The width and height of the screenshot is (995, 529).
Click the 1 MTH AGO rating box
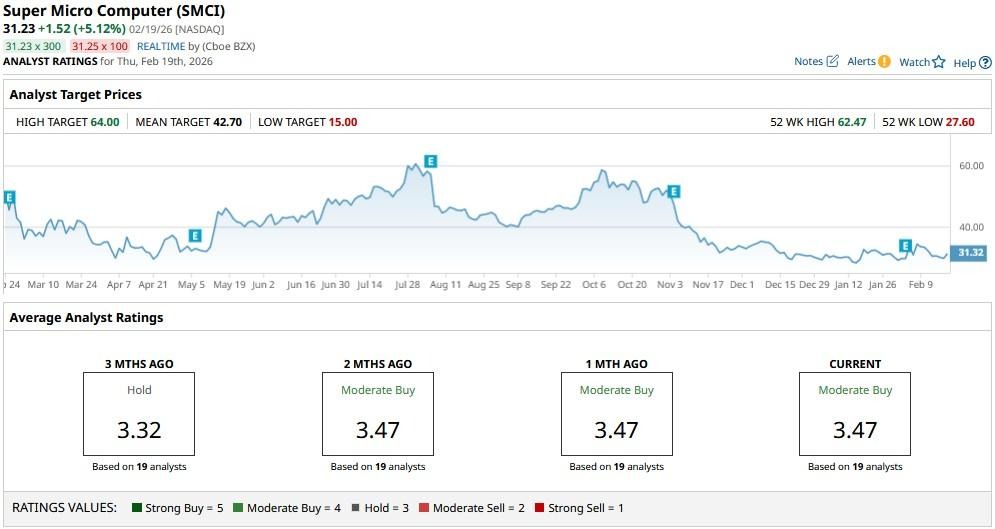pyautogui.click(x=617, y=414)
